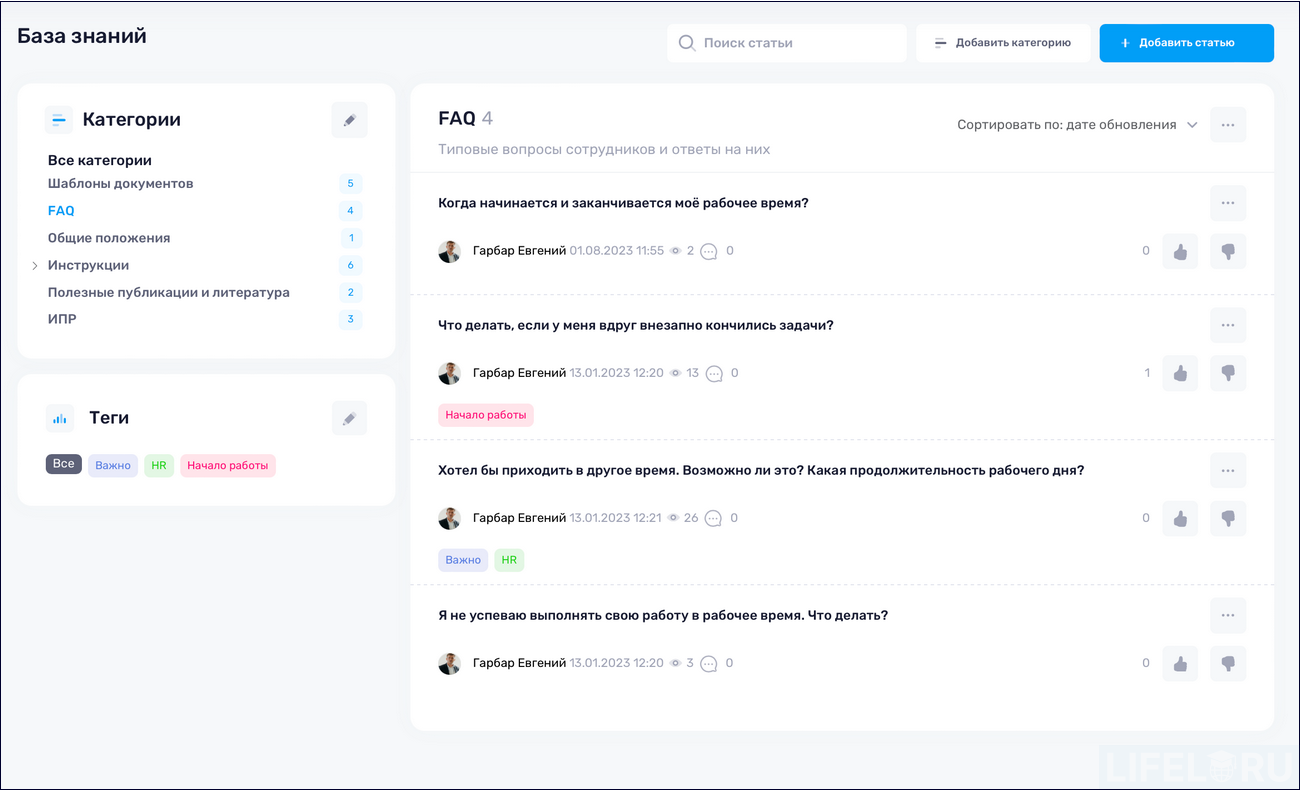
Task: Click the pencil icon in the Теги panel
Action: (x=349, y=417)
